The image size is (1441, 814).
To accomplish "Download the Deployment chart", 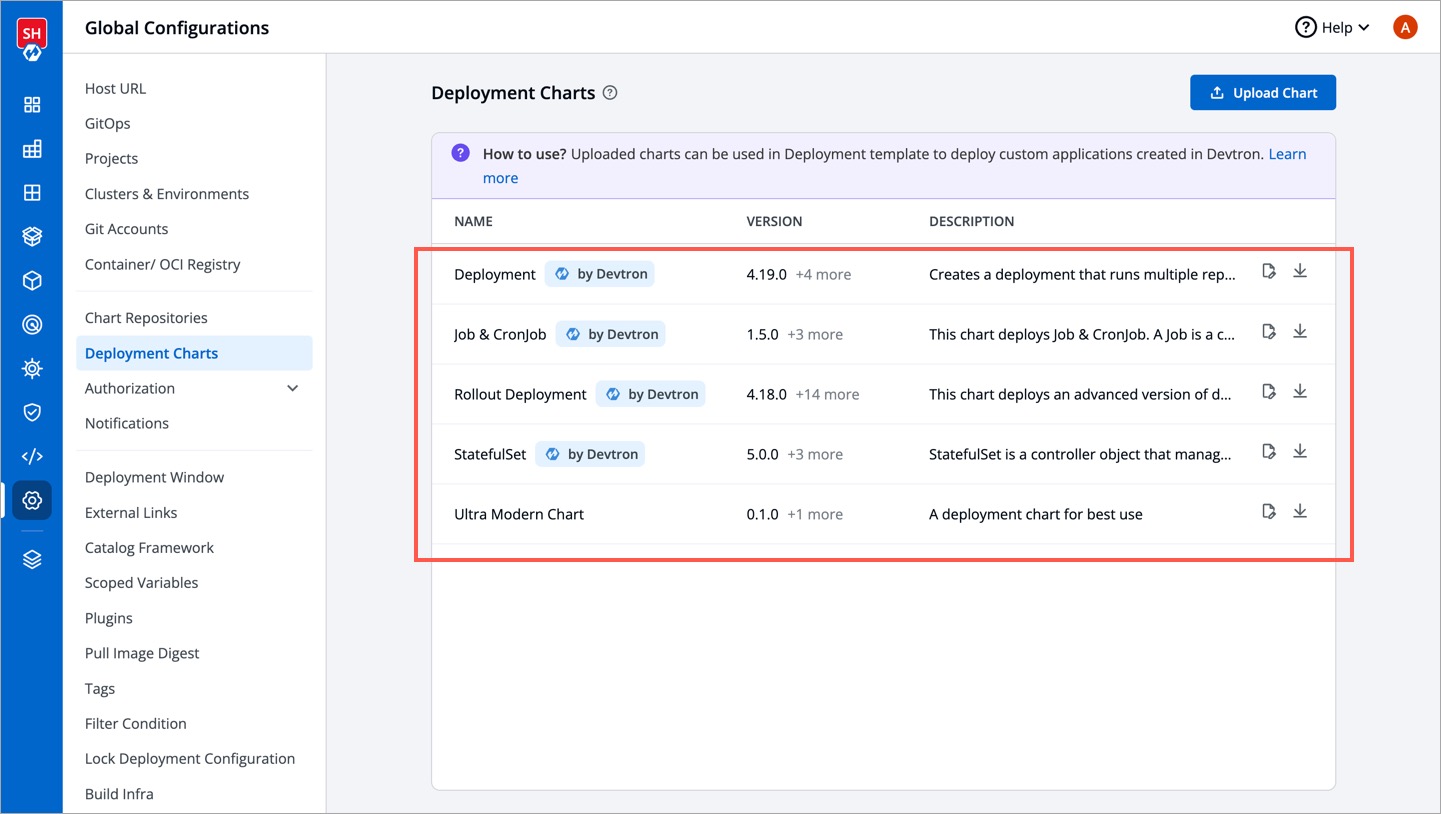I will pyautogui.click(x=1300, y=271).
